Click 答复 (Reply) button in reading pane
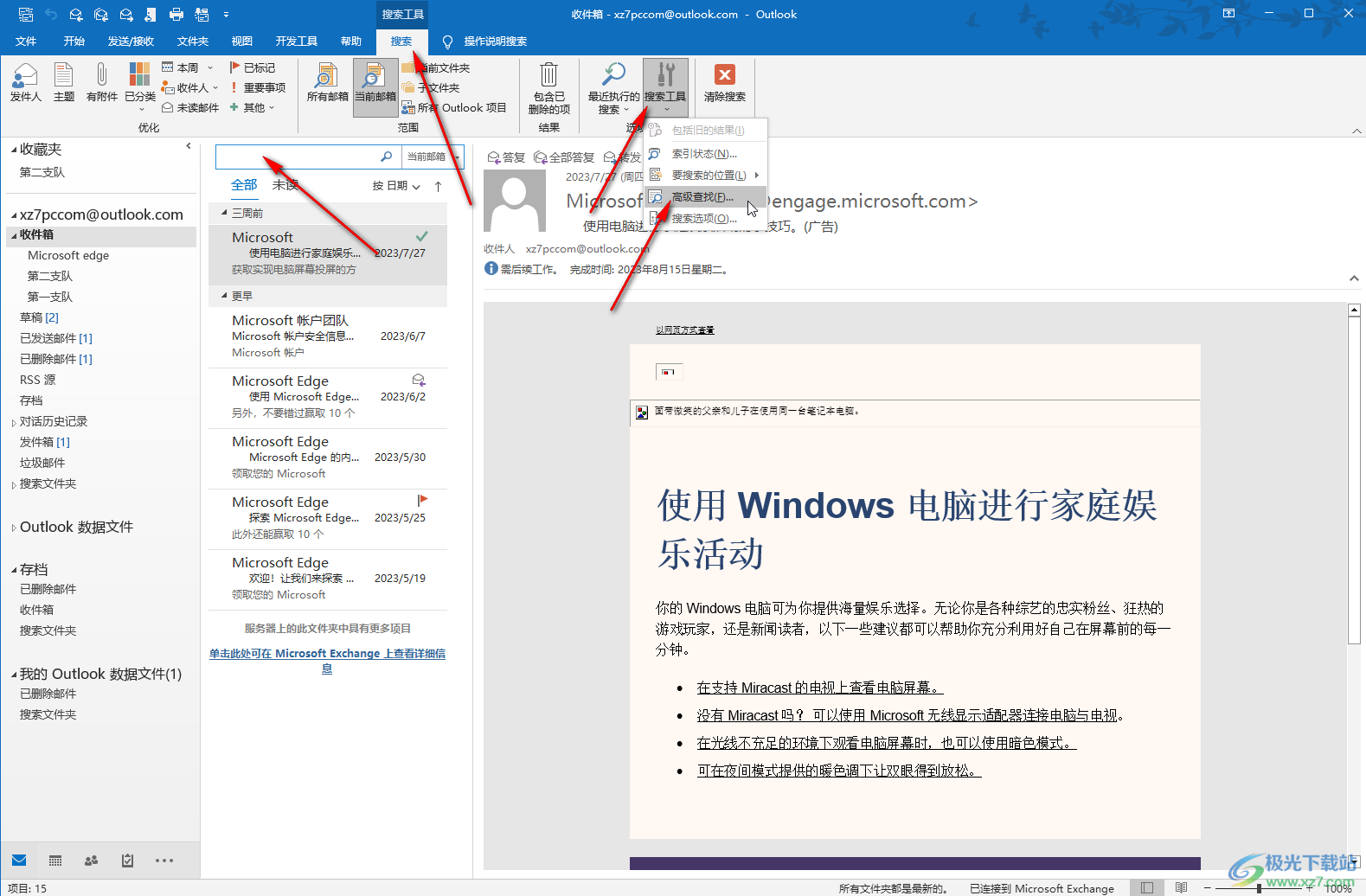The height and width of the screenshot is (896, 1366). tap(506, 157)
